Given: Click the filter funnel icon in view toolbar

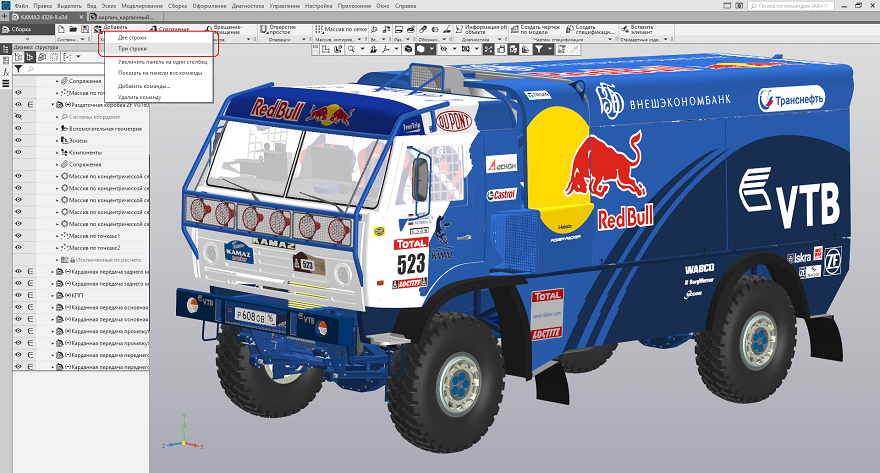Looking at the screenshot, I should [x=538, y=49].
